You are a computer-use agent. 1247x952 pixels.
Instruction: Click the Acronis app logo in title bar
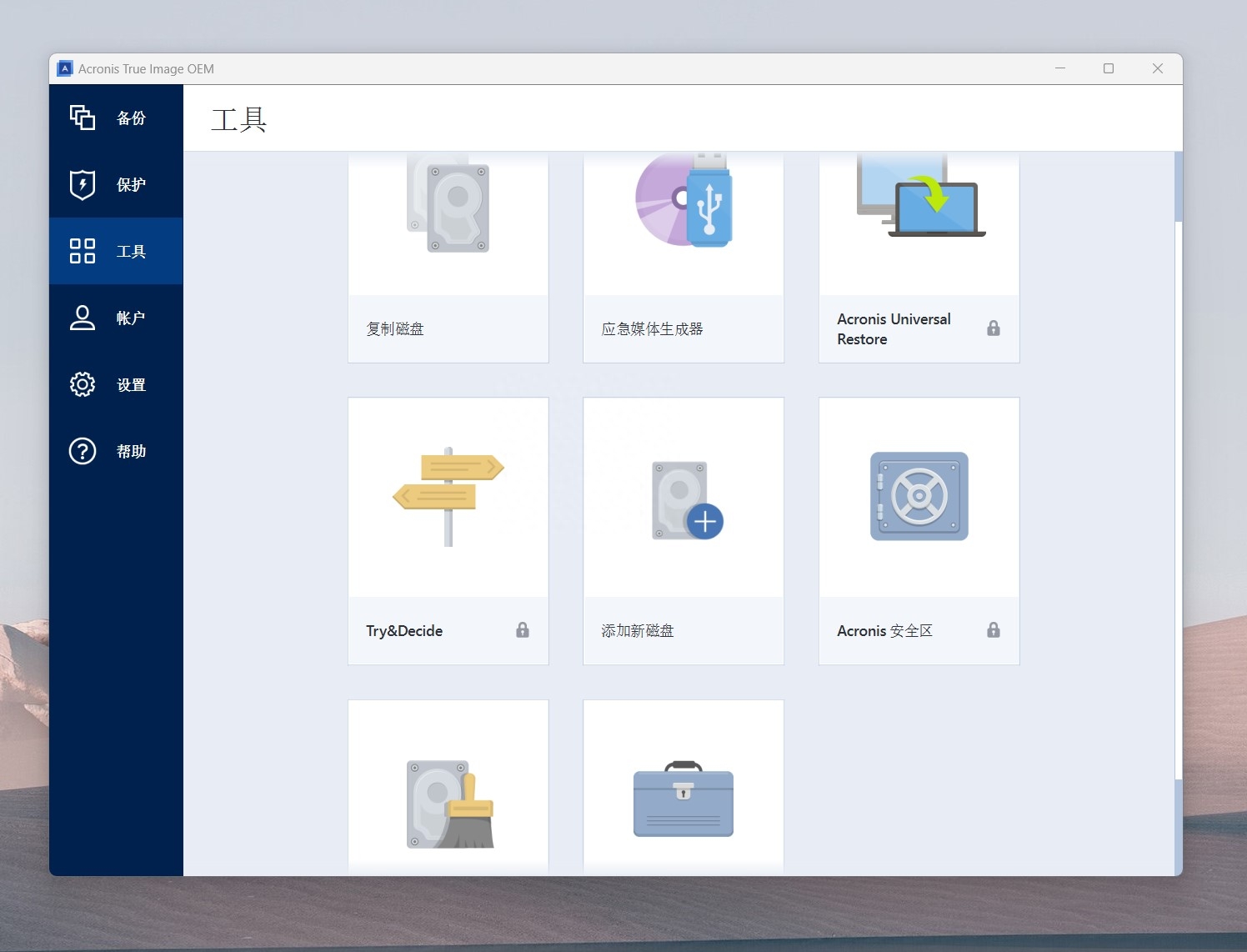[65, 68]
